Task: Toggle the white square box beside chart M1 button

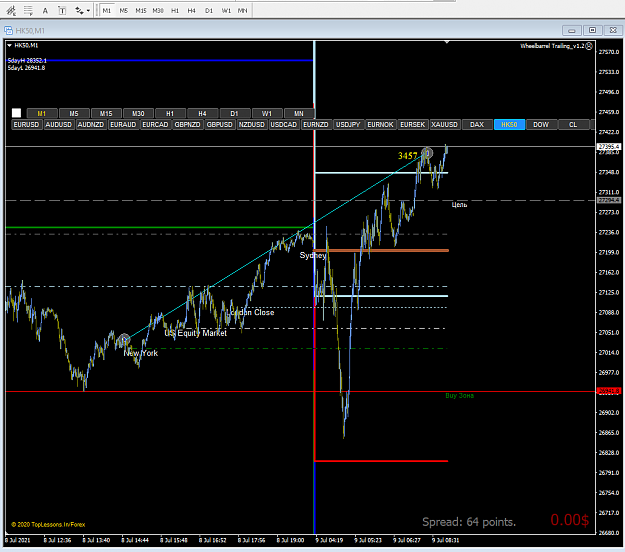Action: point(16,113)
